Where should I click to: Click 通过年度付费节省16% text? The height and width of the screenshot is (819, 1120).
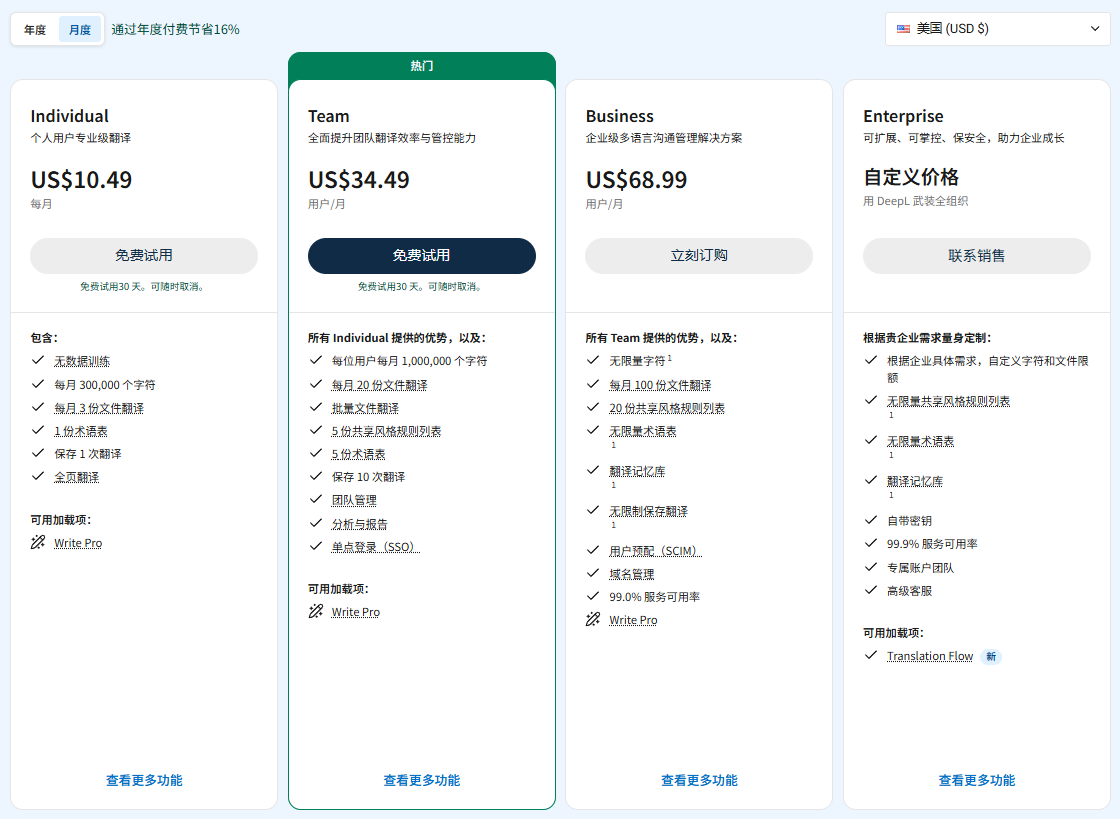tap(176, 29)
